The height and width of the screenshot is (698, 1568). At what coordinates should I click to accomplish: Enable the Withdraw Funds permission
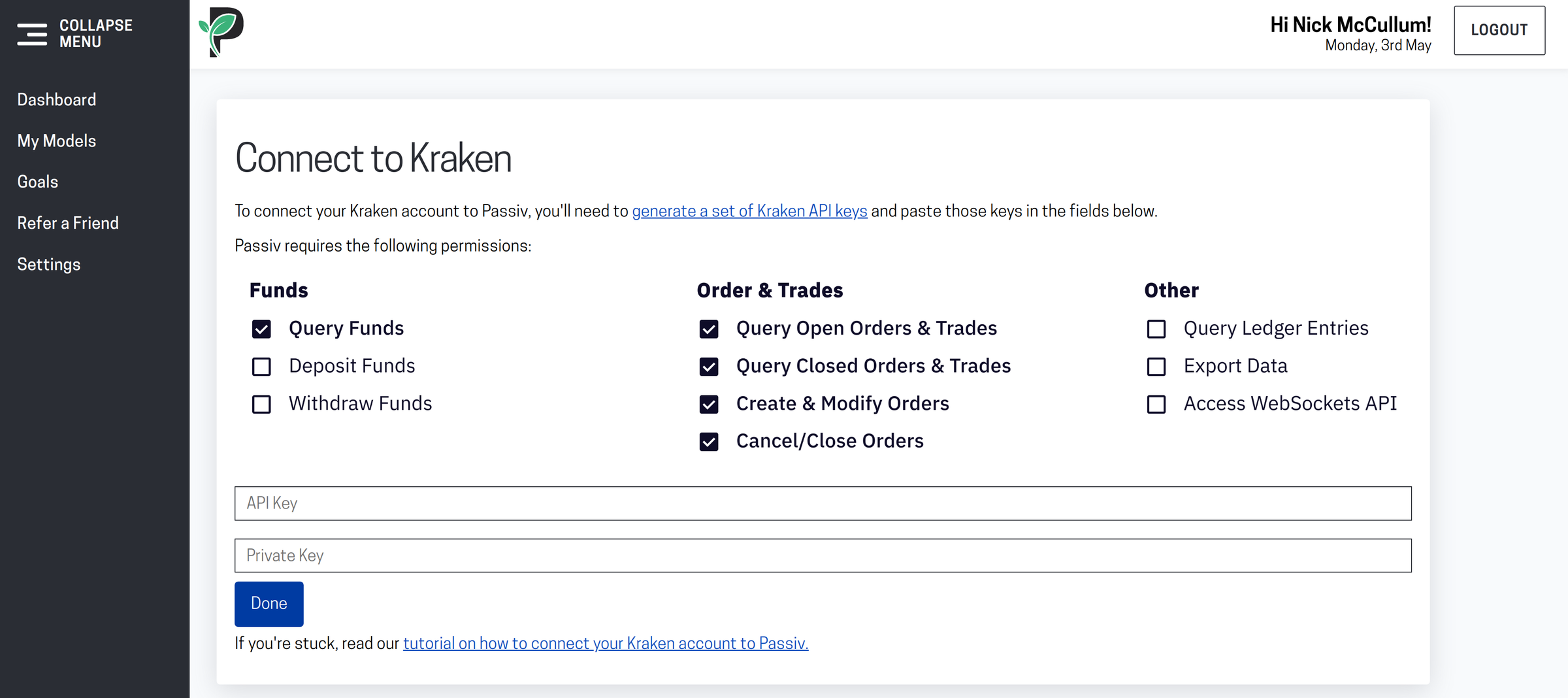coord(261,404)
